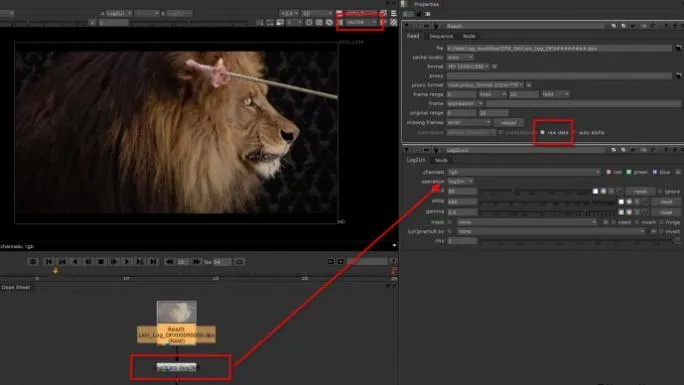Click reset button for gamma

[666, 212]
